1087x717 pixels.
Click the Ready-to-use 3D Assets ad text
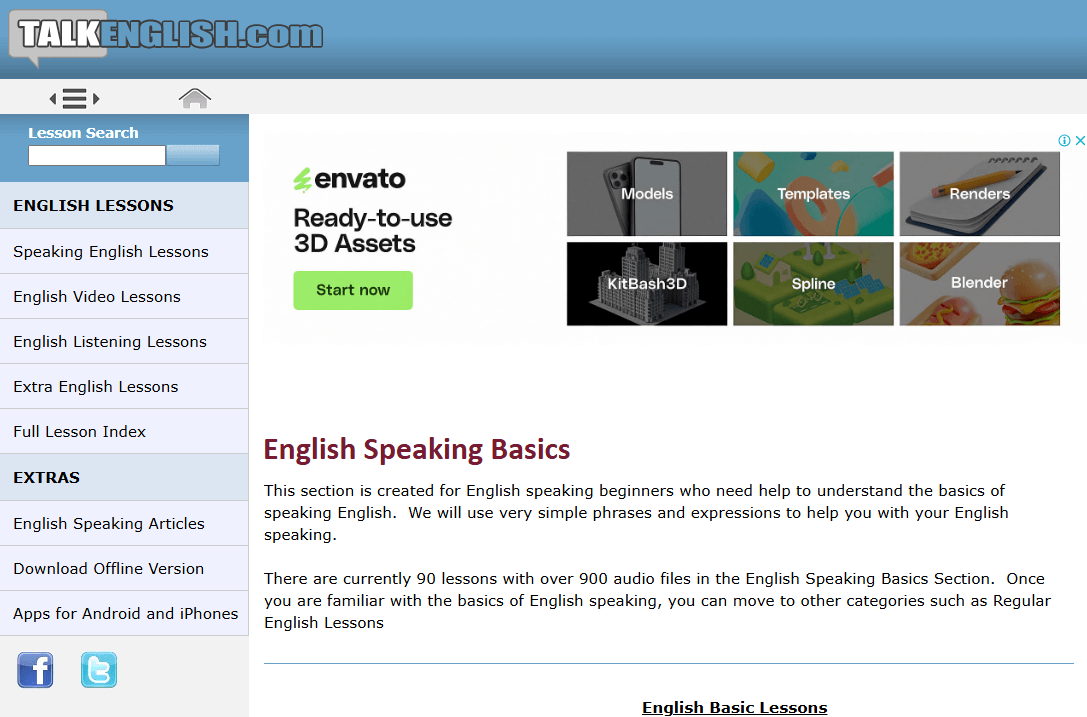pos(372,231)
